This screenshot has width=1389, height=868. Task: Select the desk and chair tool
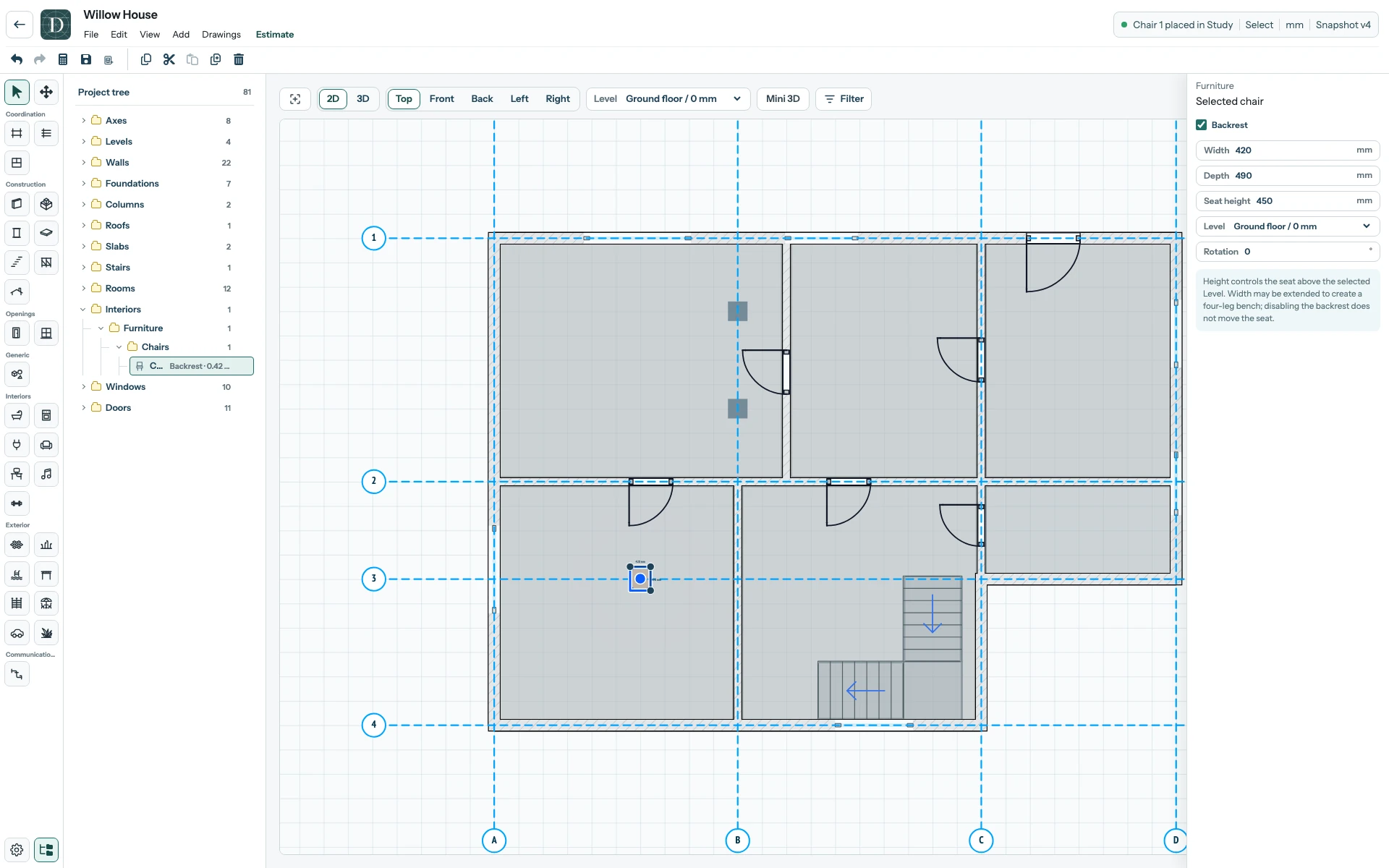tap(17, 475)
